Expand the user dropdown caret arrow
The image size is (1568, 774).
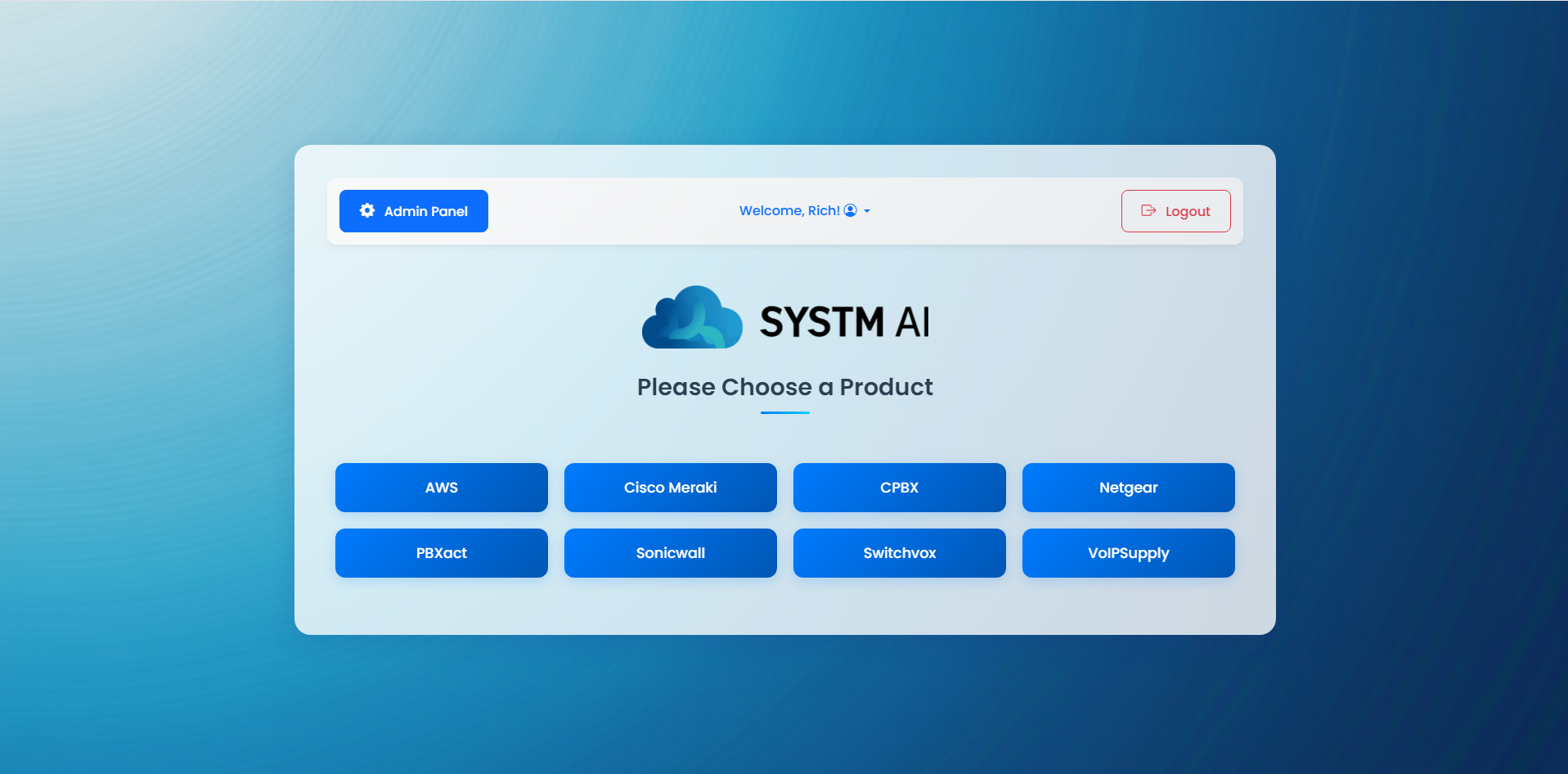click(867, 211)
